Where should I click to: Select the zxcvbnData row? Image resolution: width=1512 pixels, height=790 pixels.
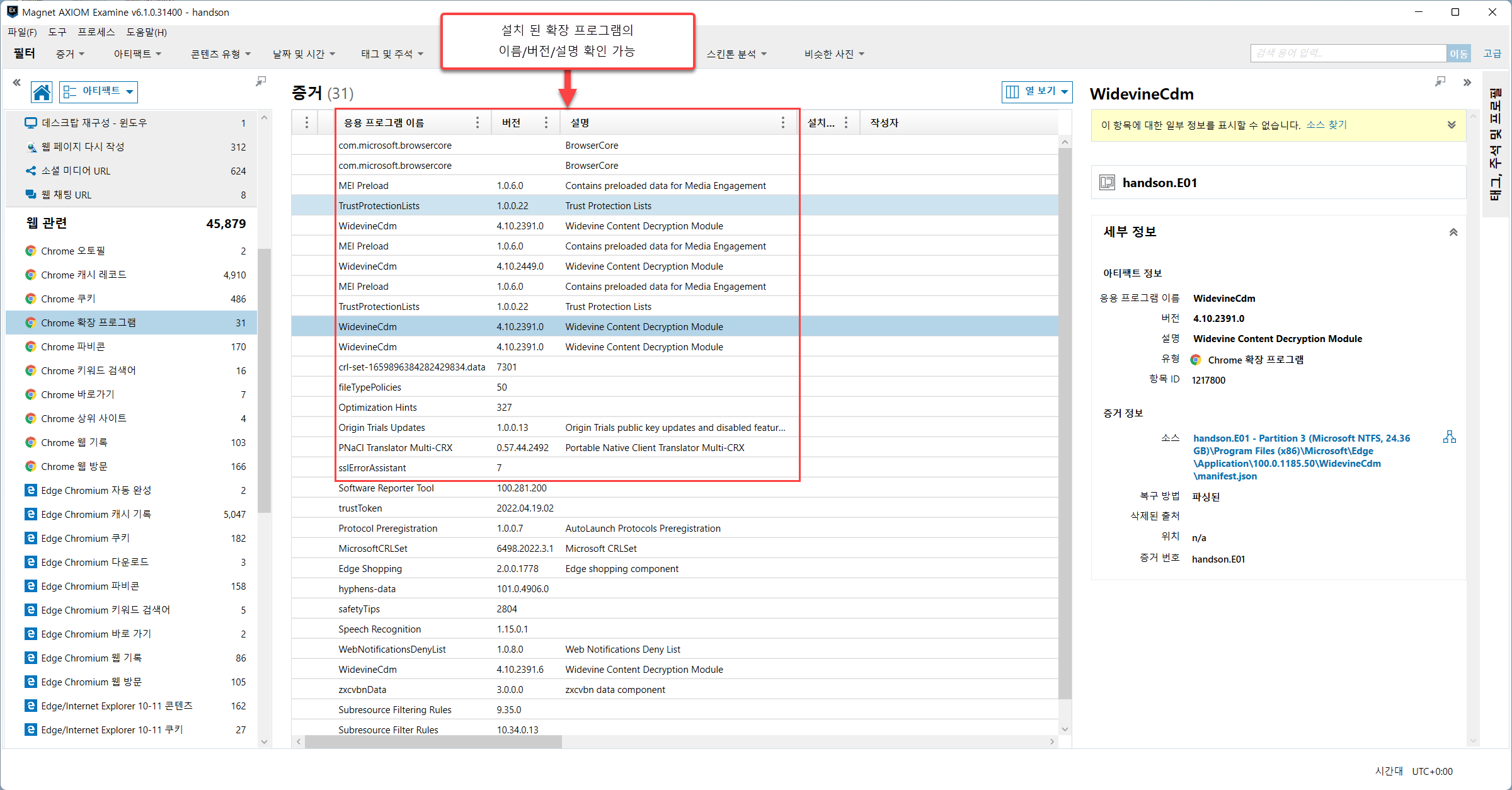pyautogui.click(x=675, y=690)
